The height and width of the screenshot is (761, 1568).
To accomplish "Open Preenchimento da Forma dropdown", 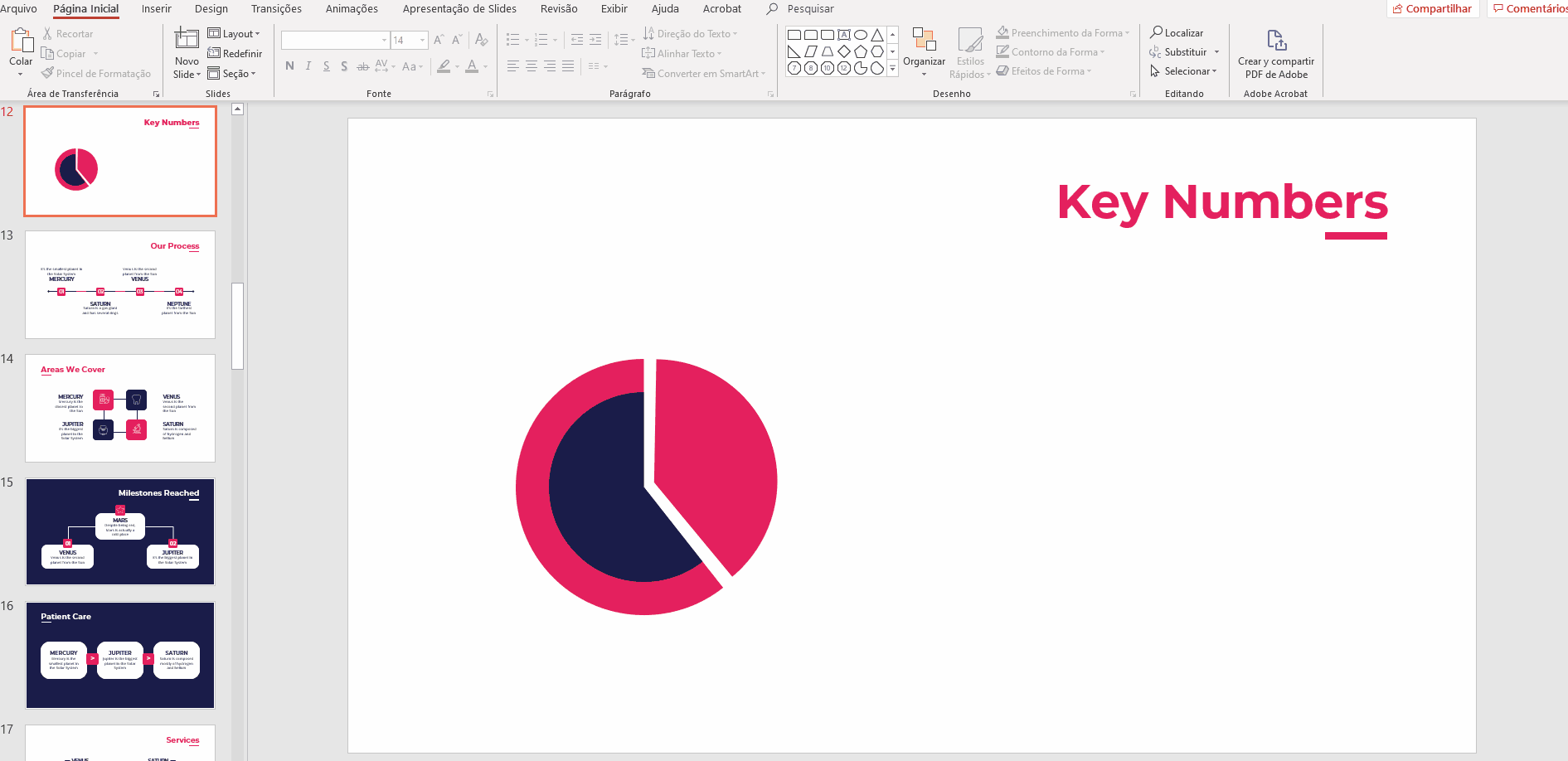I will [x=1063, y=33].
